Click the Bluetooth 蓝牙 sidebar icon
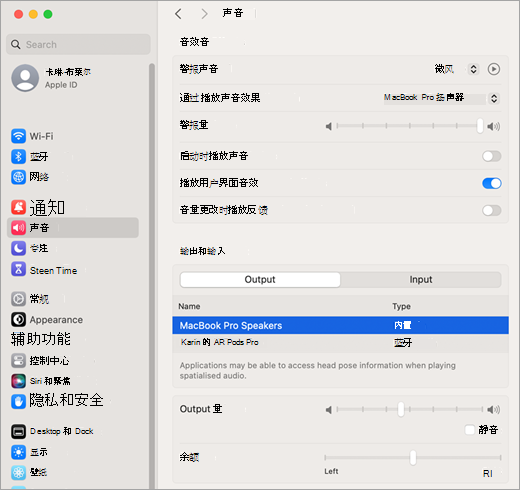This screenshot has width=520, height=490. (18, 156)
